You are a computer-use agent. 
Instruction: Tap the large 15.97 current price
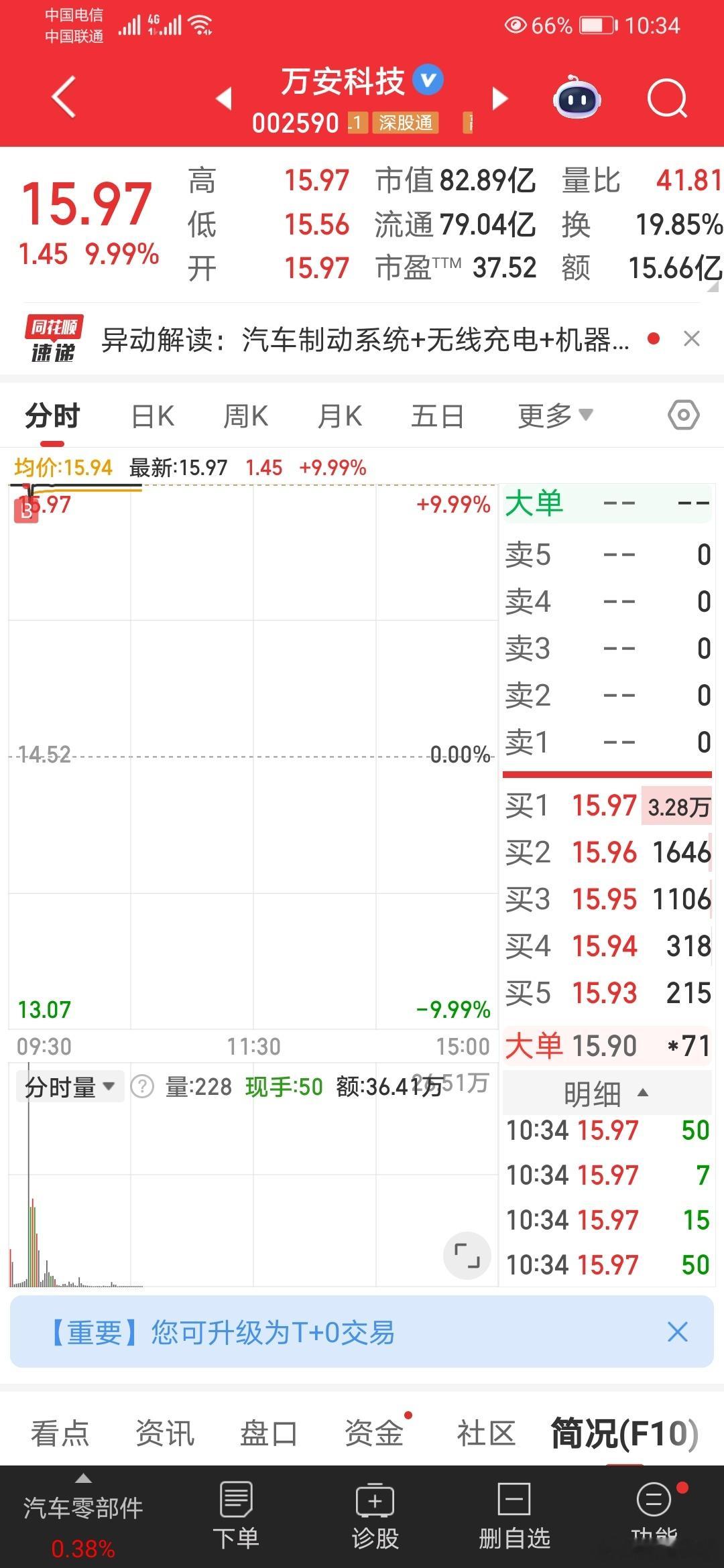87,204
